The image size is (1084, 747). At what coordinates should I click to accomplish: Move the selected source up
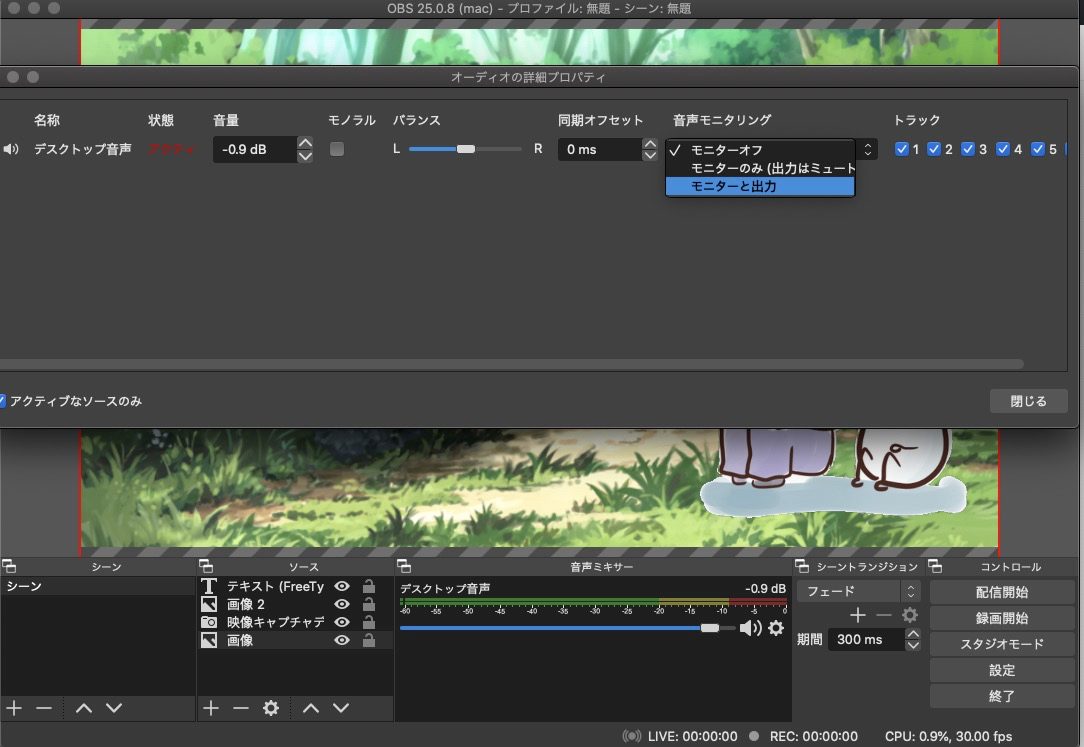pyautogui.click(x=311, y=708)
